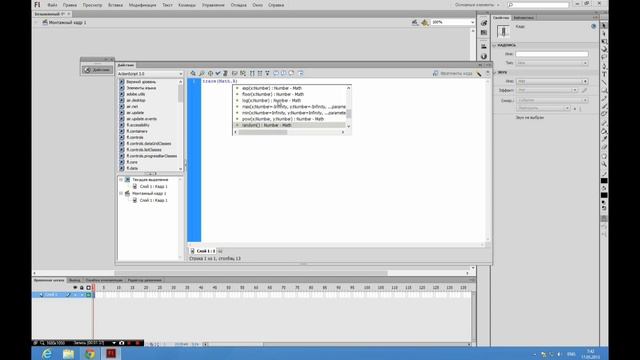Switch to the Вывод tab near timeline
640x360 pixels.
point(75,280)
